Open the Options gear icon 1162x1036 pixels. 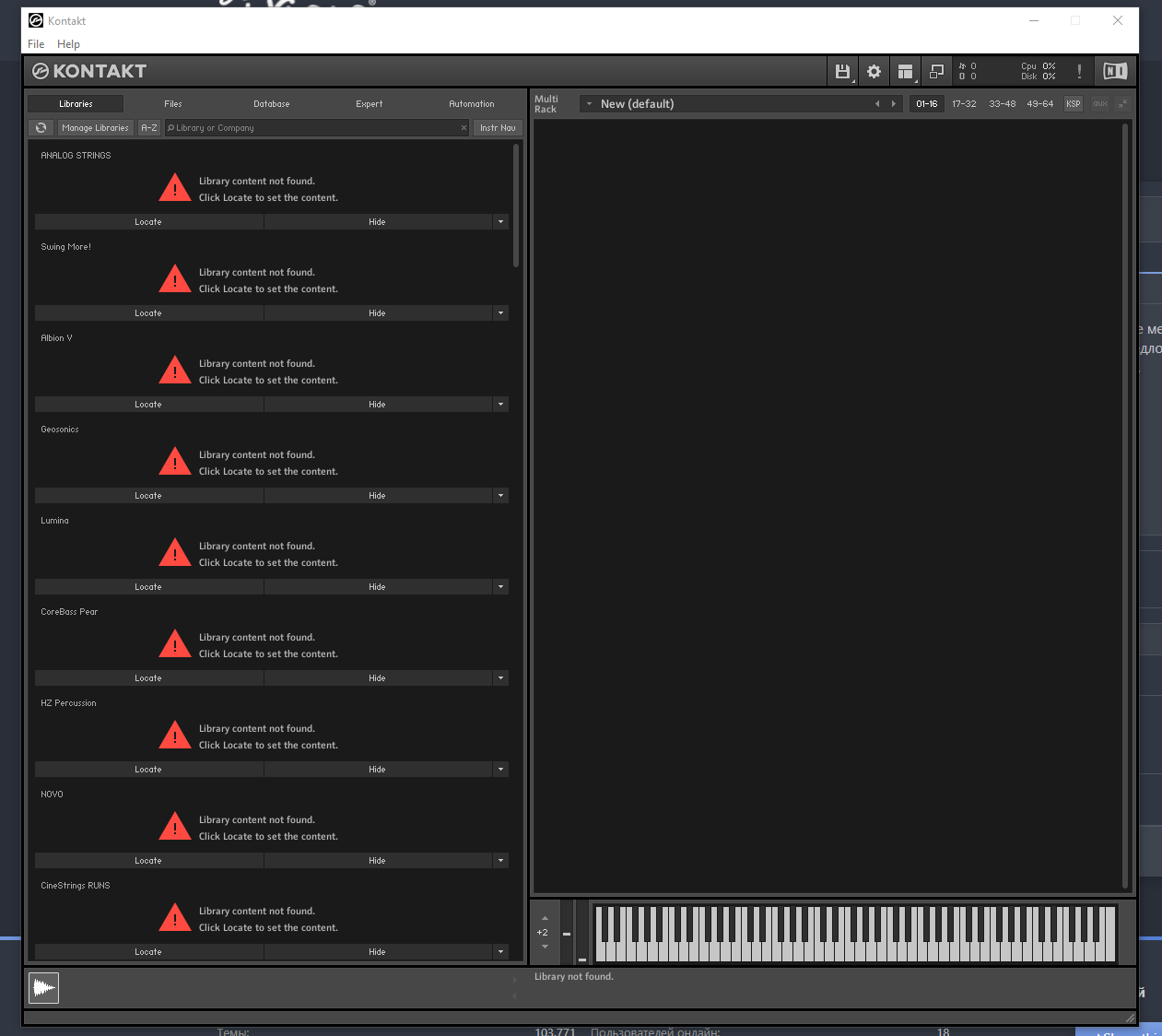[x=874, y=71]
